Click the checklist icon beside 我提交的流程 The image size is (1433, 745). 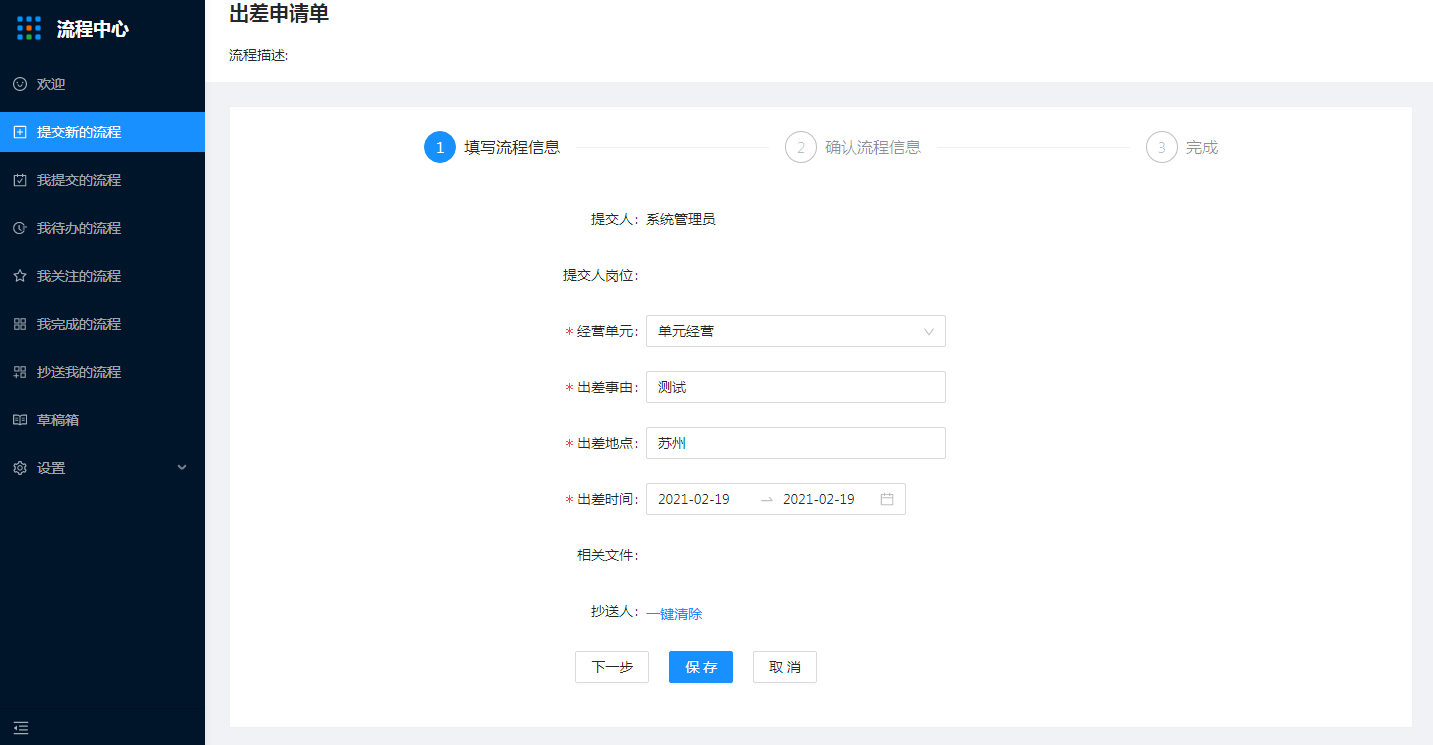[20, 180]
